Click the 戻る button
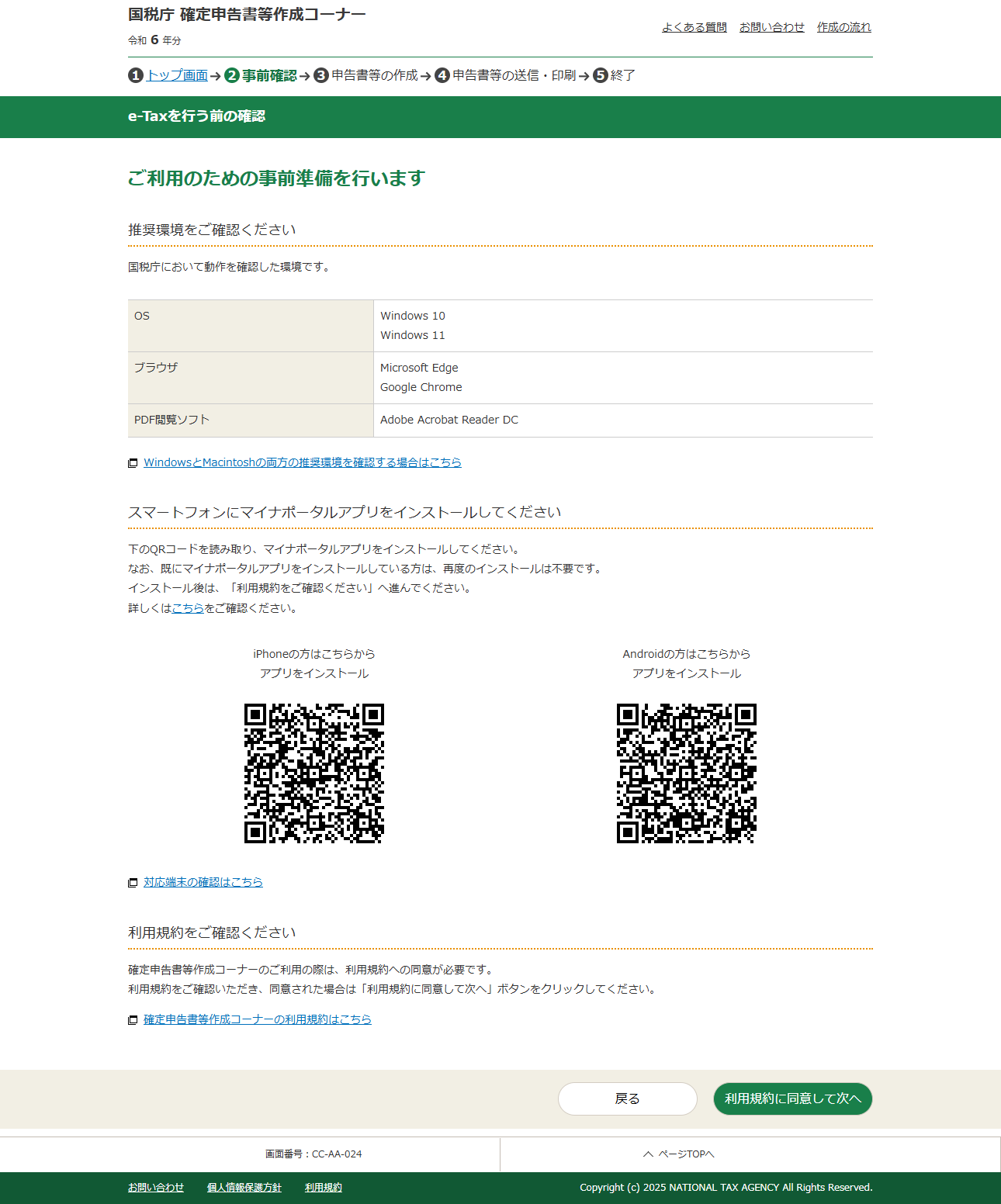Image resolution: width=1001 pixels, height=1204 pixels. click(628, 1098)
